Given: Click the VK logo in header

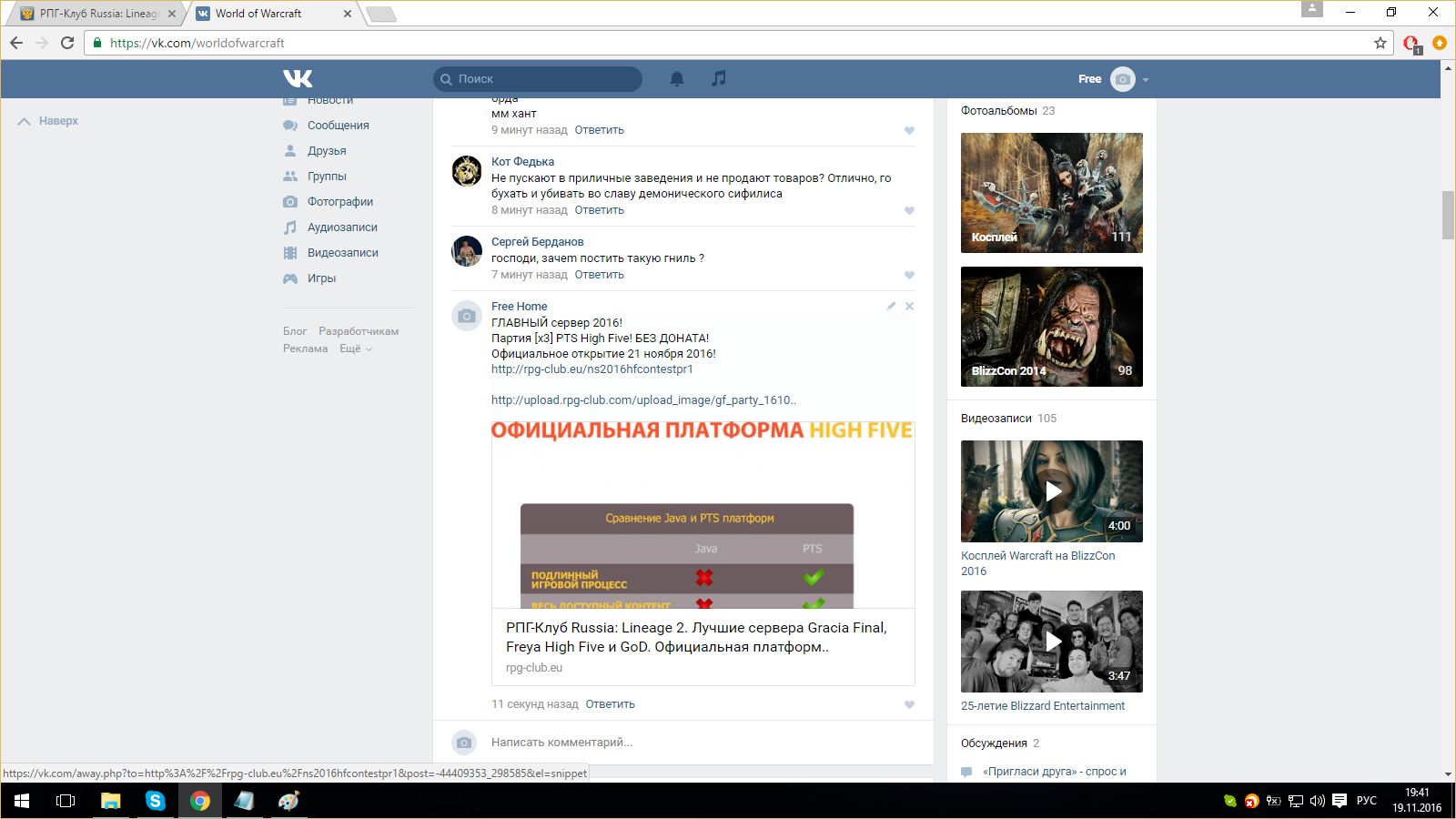Looking at the screenshot, I should click(x=298, y=78).
